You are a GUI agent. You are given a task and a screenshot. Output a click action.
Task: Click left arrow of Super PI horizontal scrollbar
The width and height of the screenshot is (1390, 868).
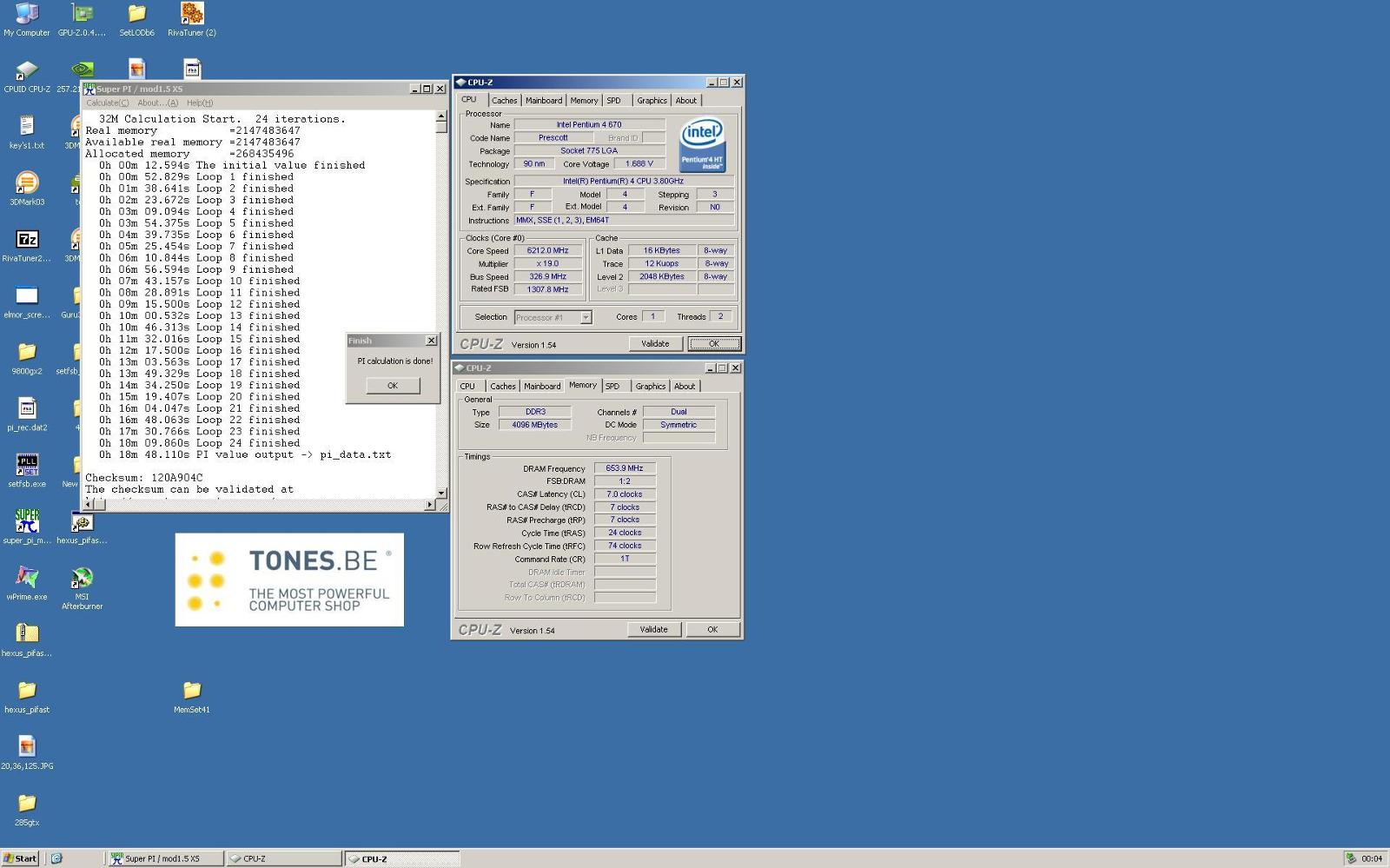(x=88, y=504)
